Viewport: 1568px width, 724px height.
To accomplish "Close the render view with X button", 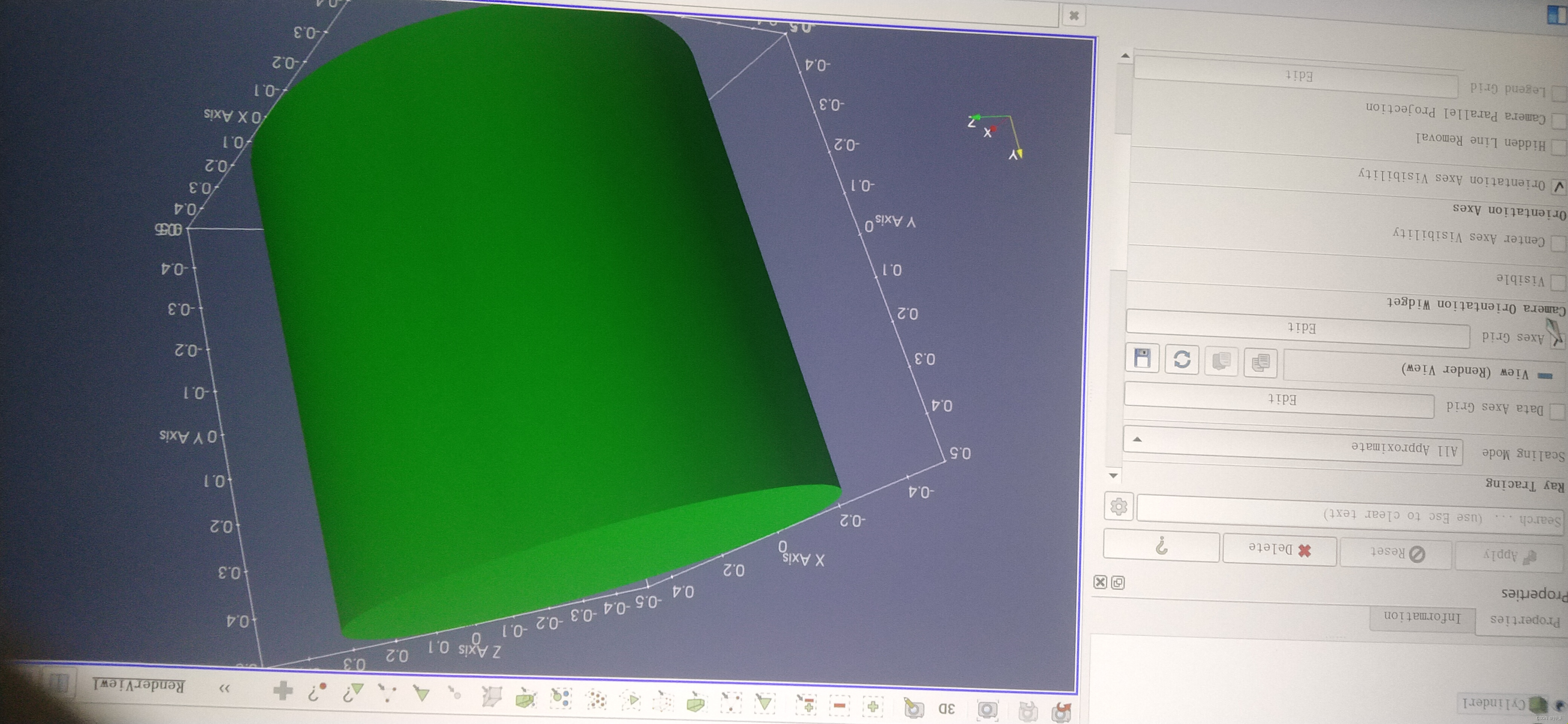I will click(1074, 16).
